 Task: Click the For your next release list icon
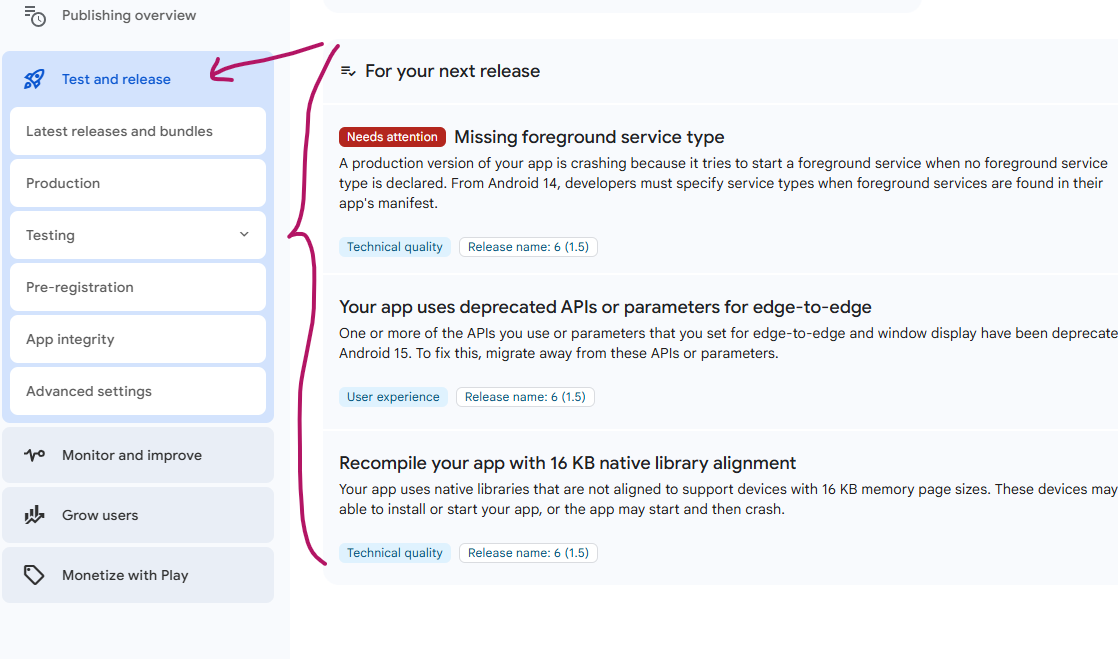(347, 70)
